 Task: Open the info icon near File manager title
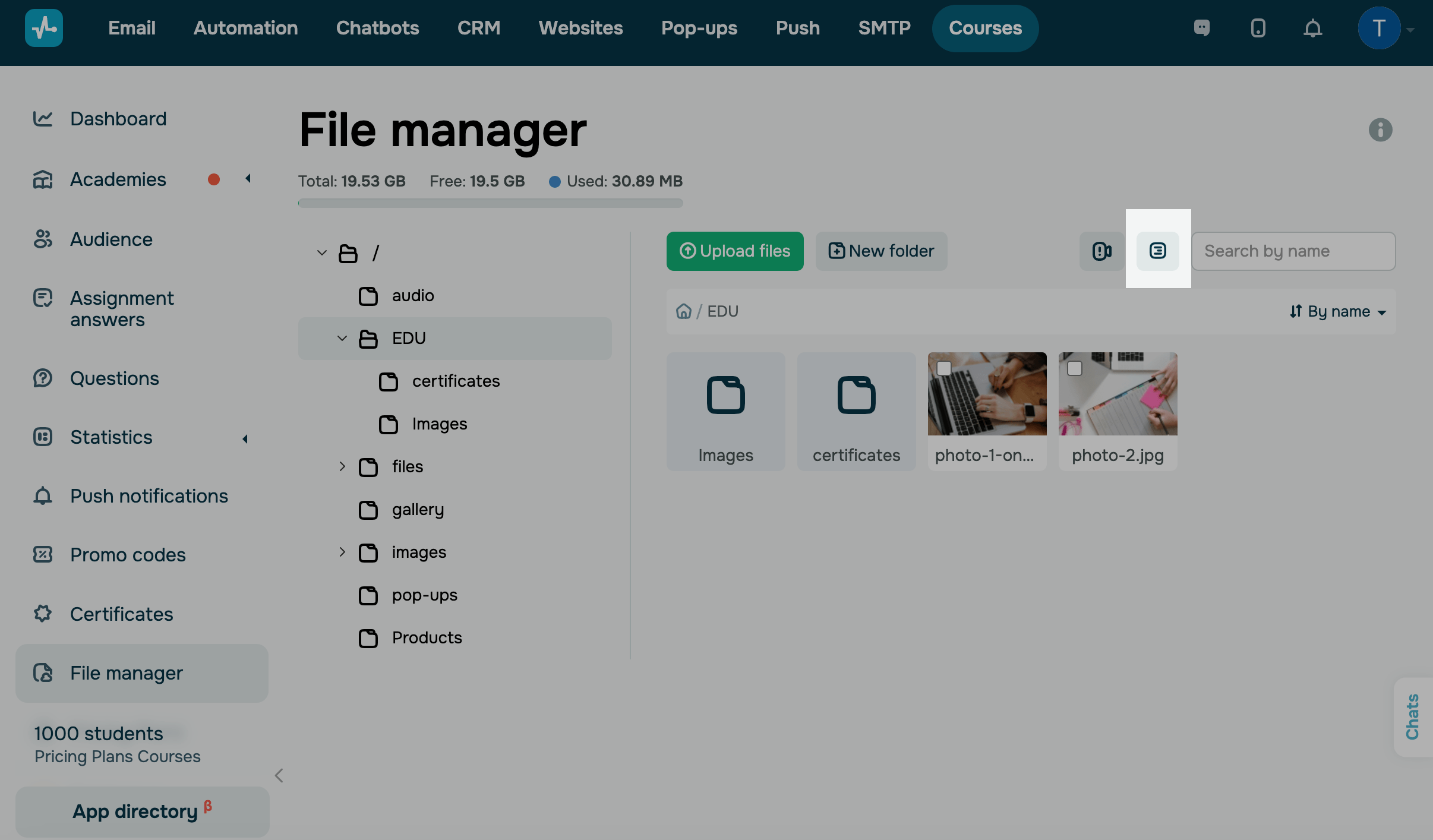1380,130
